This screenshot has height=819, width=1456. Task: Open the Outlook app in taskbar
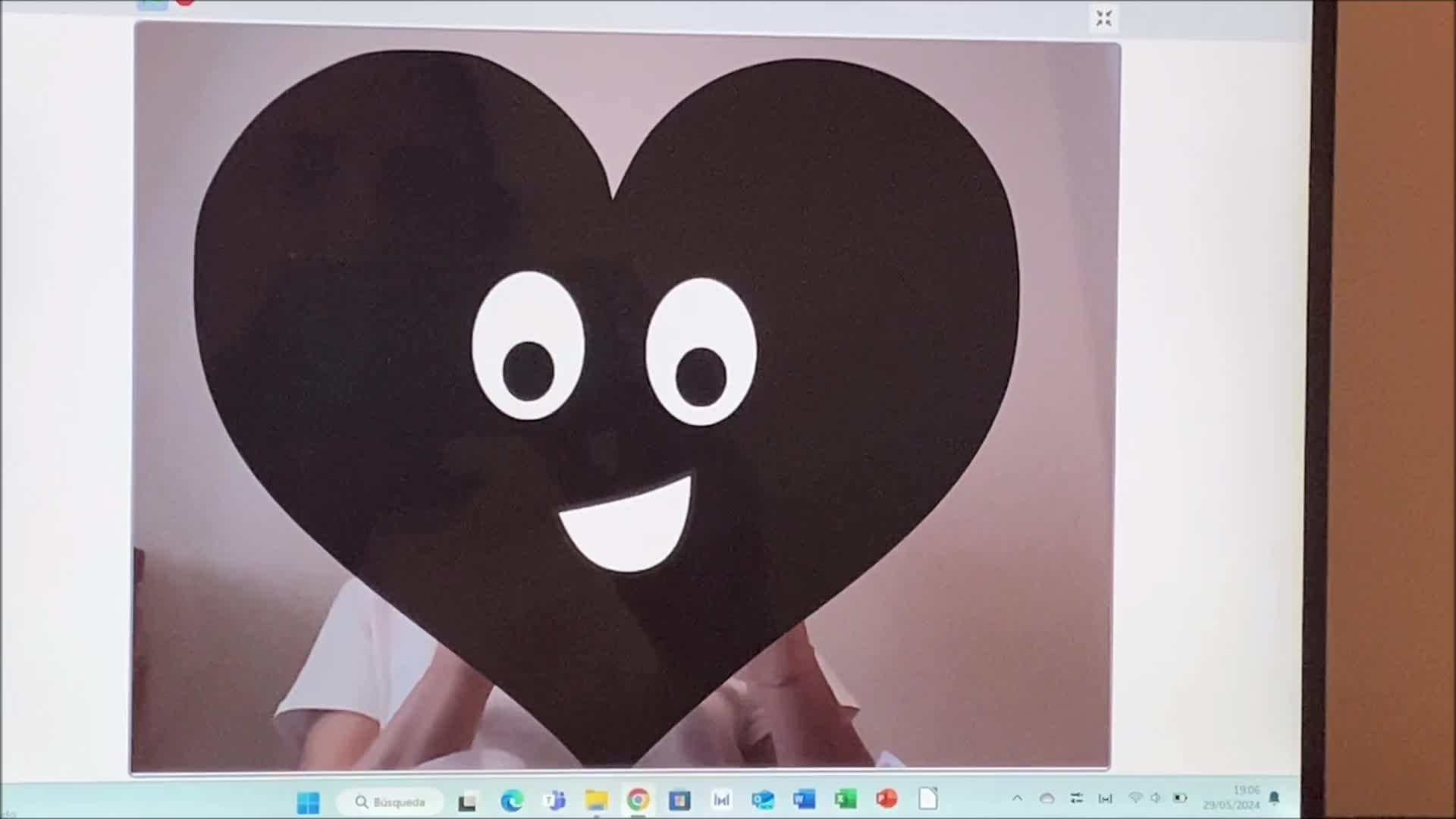763,799
